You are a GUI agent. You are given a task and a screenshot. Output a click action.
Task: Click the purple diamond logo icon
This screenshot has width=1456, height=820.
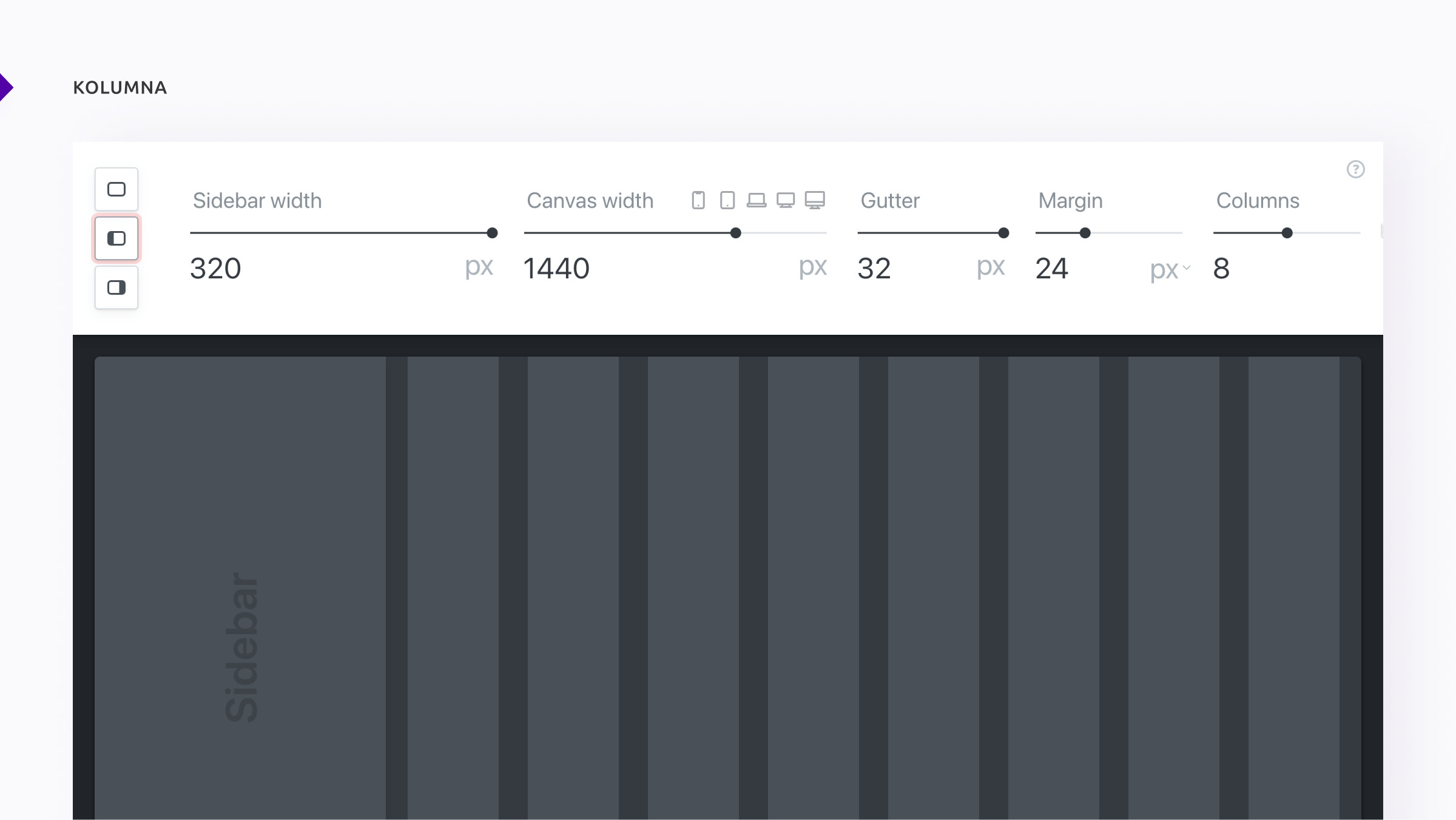pos(5,87)
